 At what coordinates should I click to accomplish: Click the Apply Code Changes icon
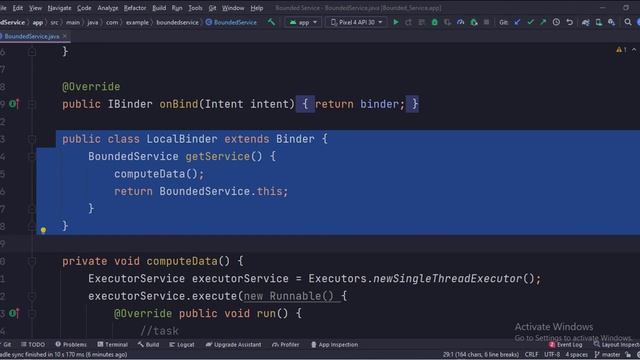coord(422,22)
